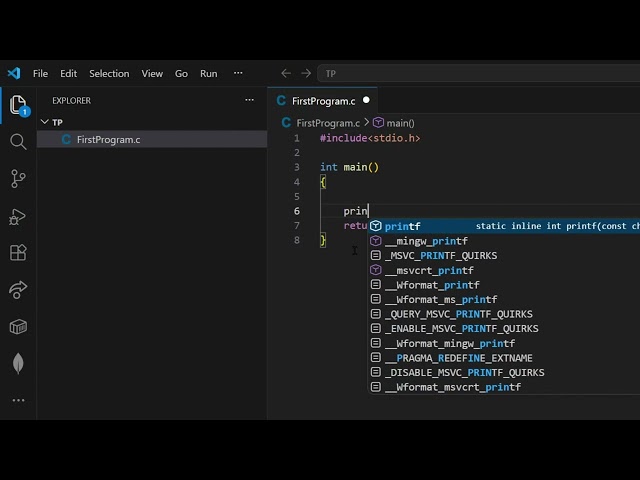Screen dimensions: 640x480
Task: Go forward with the right arrow
Action: [306, 73]
